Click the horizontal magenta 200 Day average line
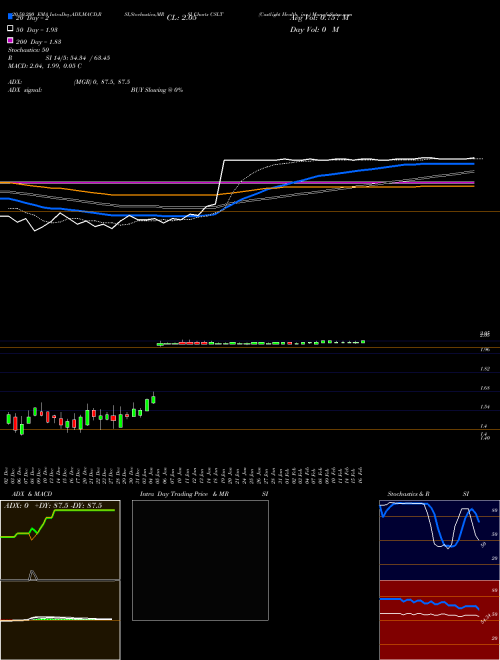Viewport: 500px width, 660px height. (237, 183)
